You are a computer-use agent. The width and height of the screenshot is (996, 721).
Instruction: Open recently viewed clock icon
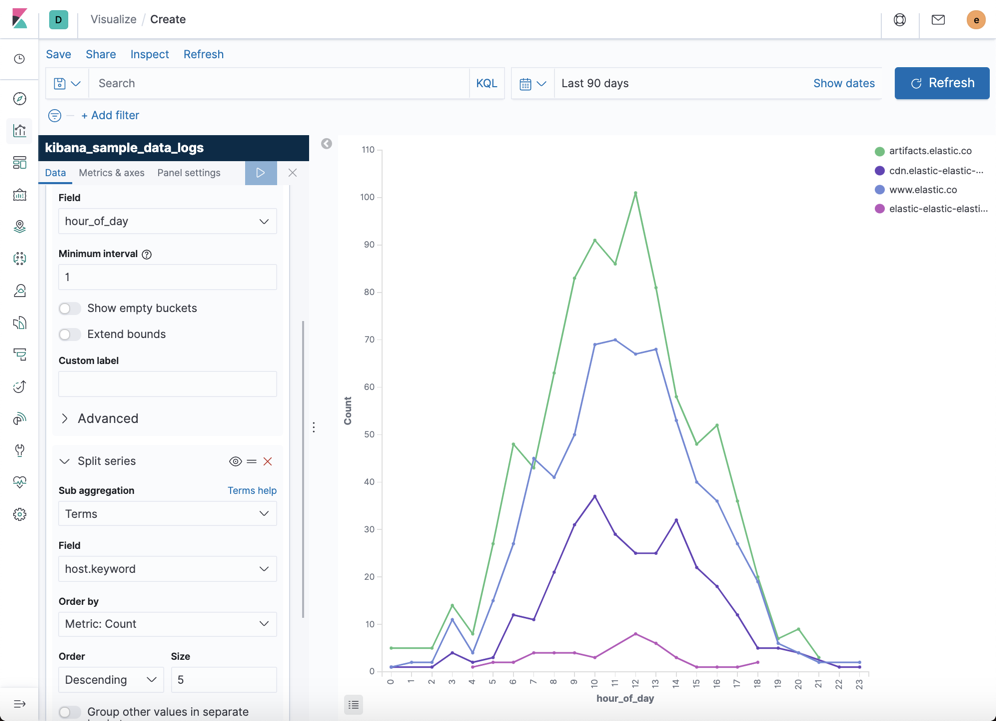(x=20, y=59)
